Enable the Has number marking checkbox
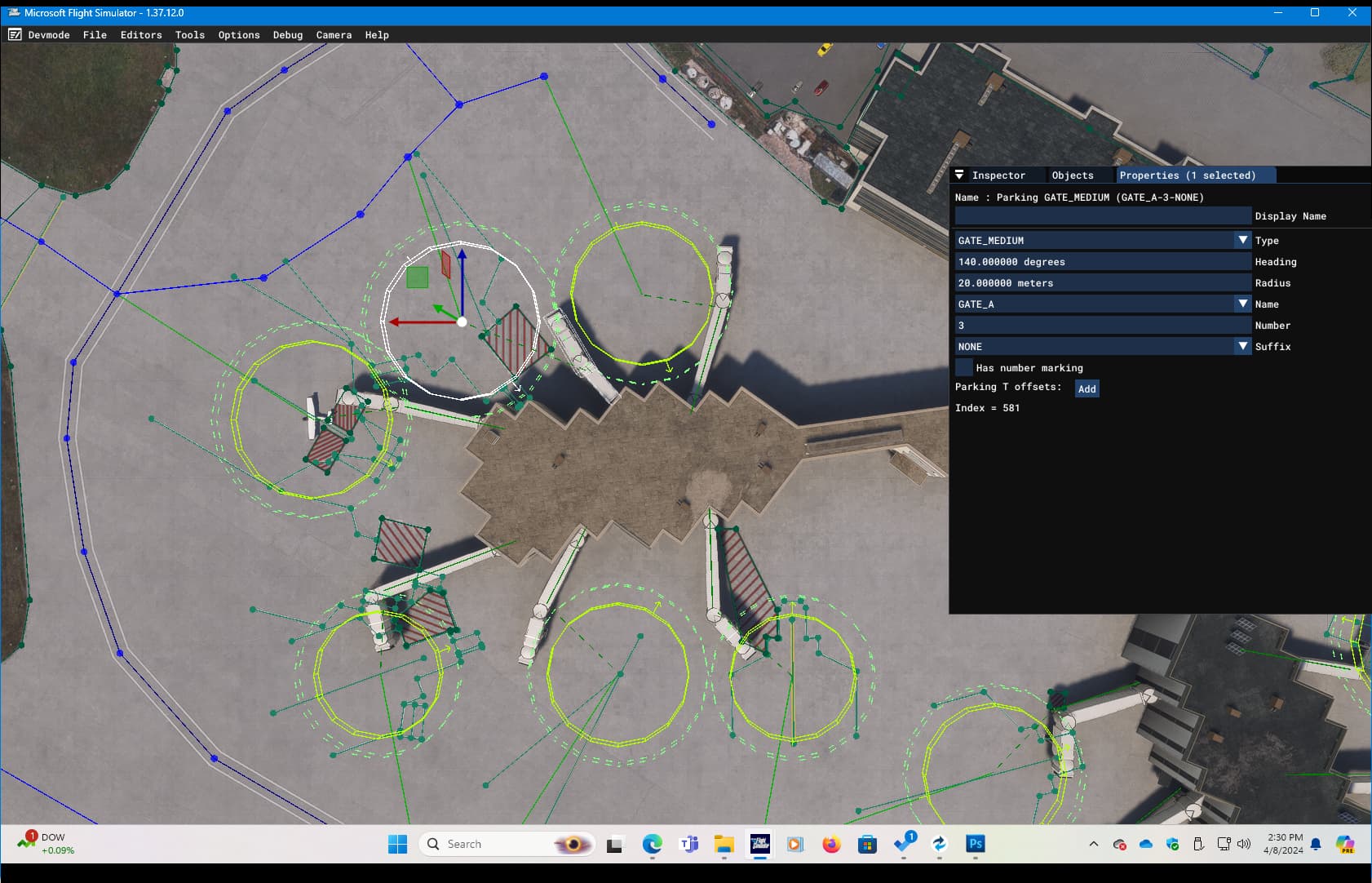The width and height of the screenshot is (1372, 883). [964, 367]
